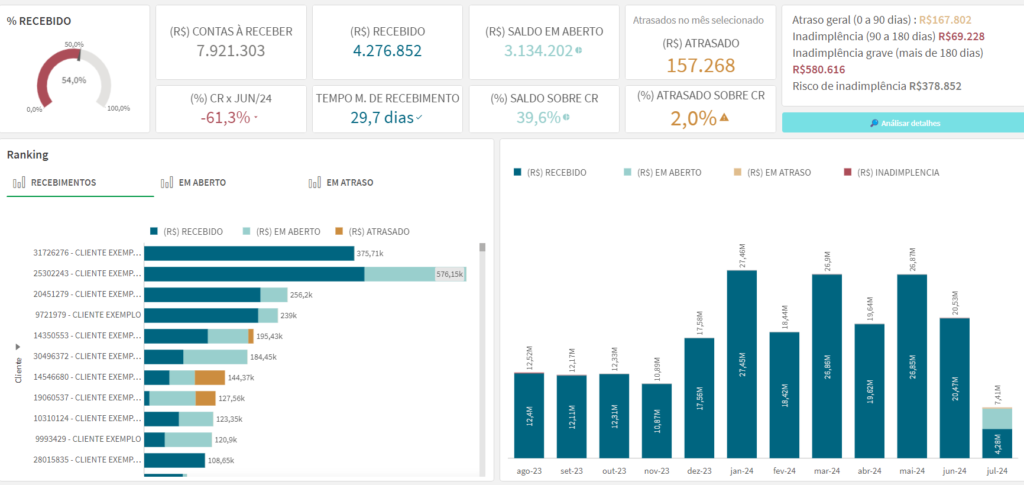Click the small down indicator beside -61,3%
The height and width of the screenshot is (485, 1024).
click(x=256, y=118)
